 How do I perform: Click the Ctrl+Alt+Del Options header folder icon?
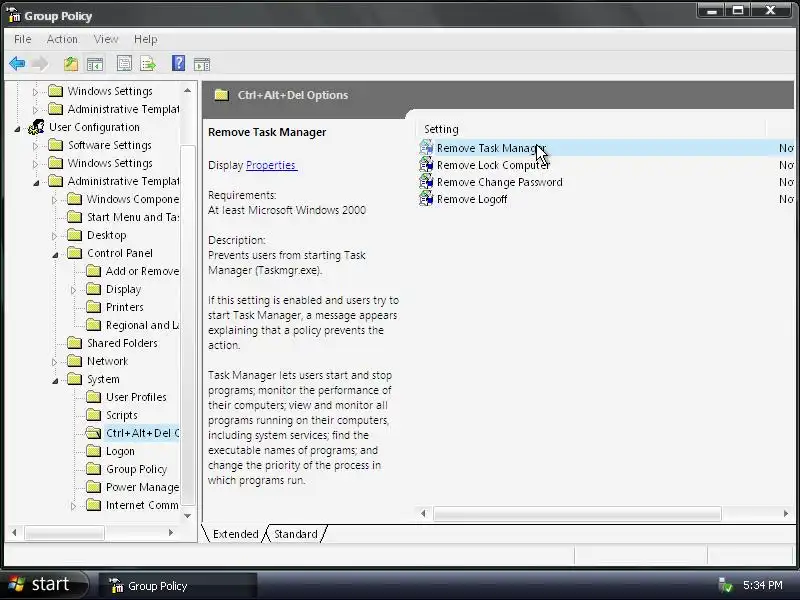click(221, 95)
